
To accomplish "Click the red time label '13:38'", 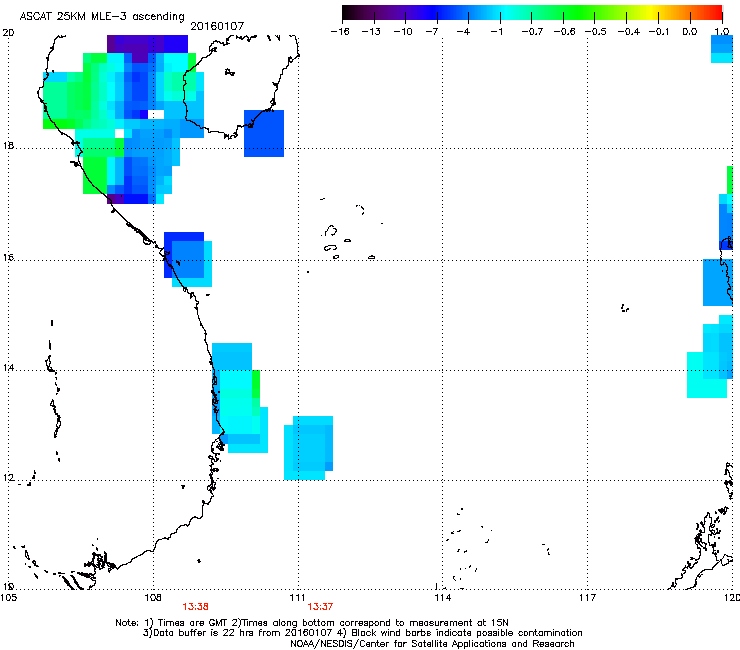I will 196,607.
